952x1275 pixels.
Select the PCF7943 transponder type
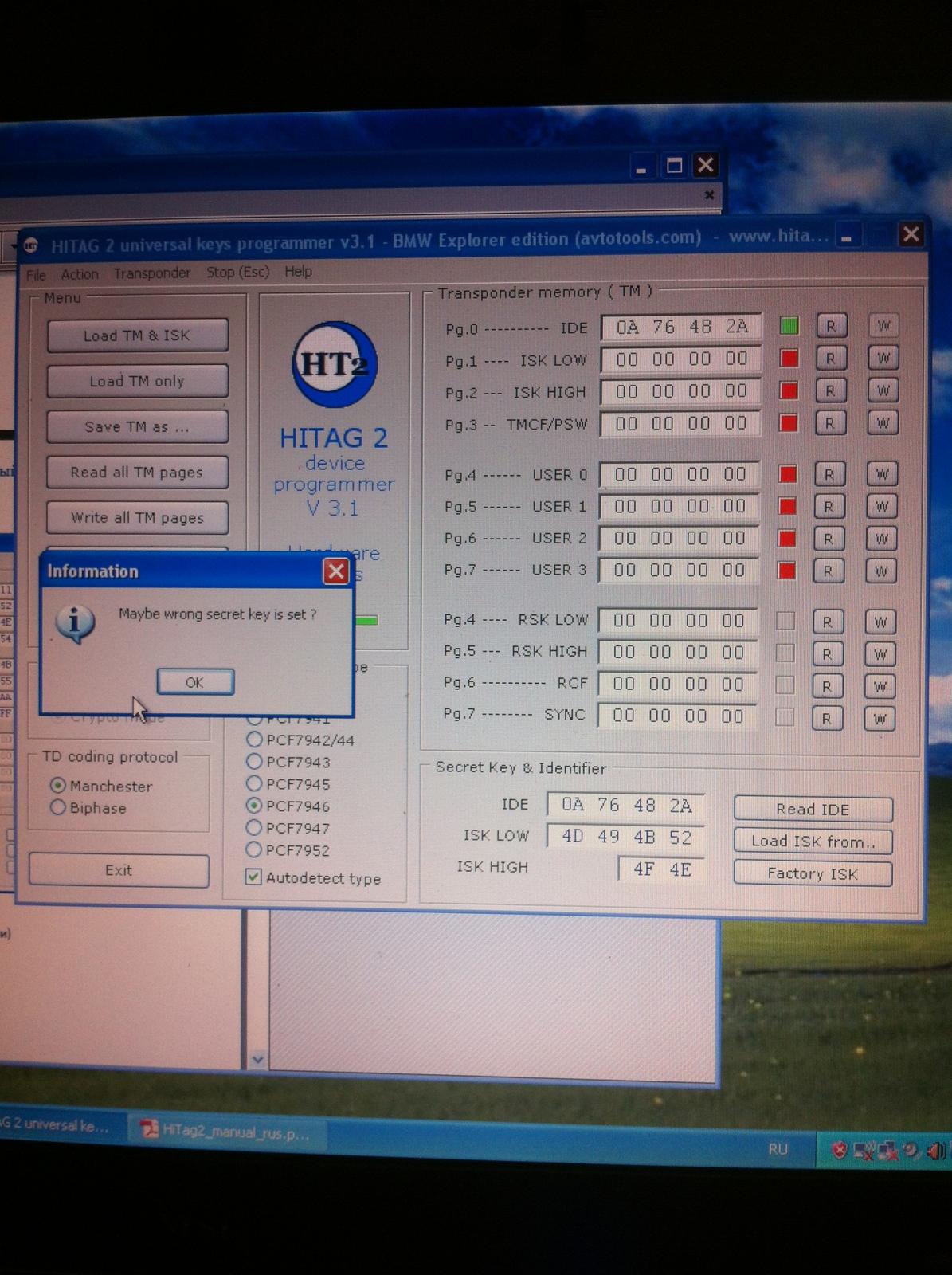coord(288,762)
